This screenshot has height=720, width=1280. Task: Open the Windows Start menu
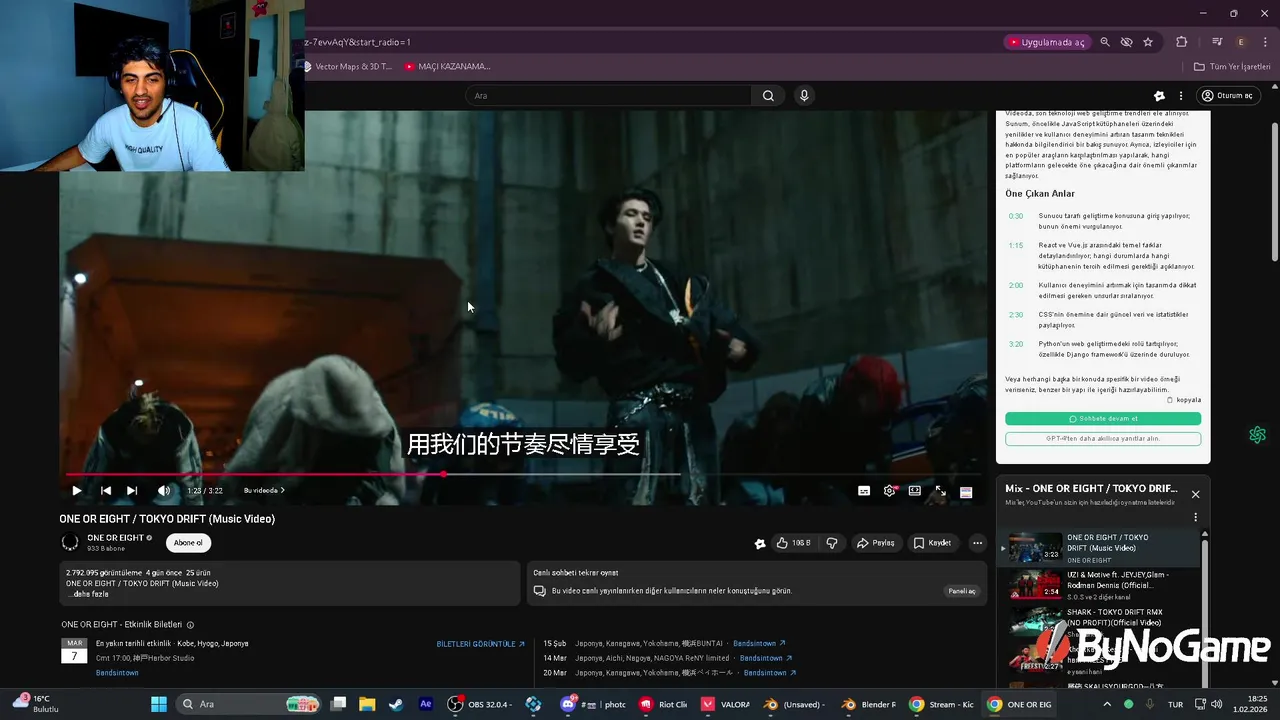[159, 704]
